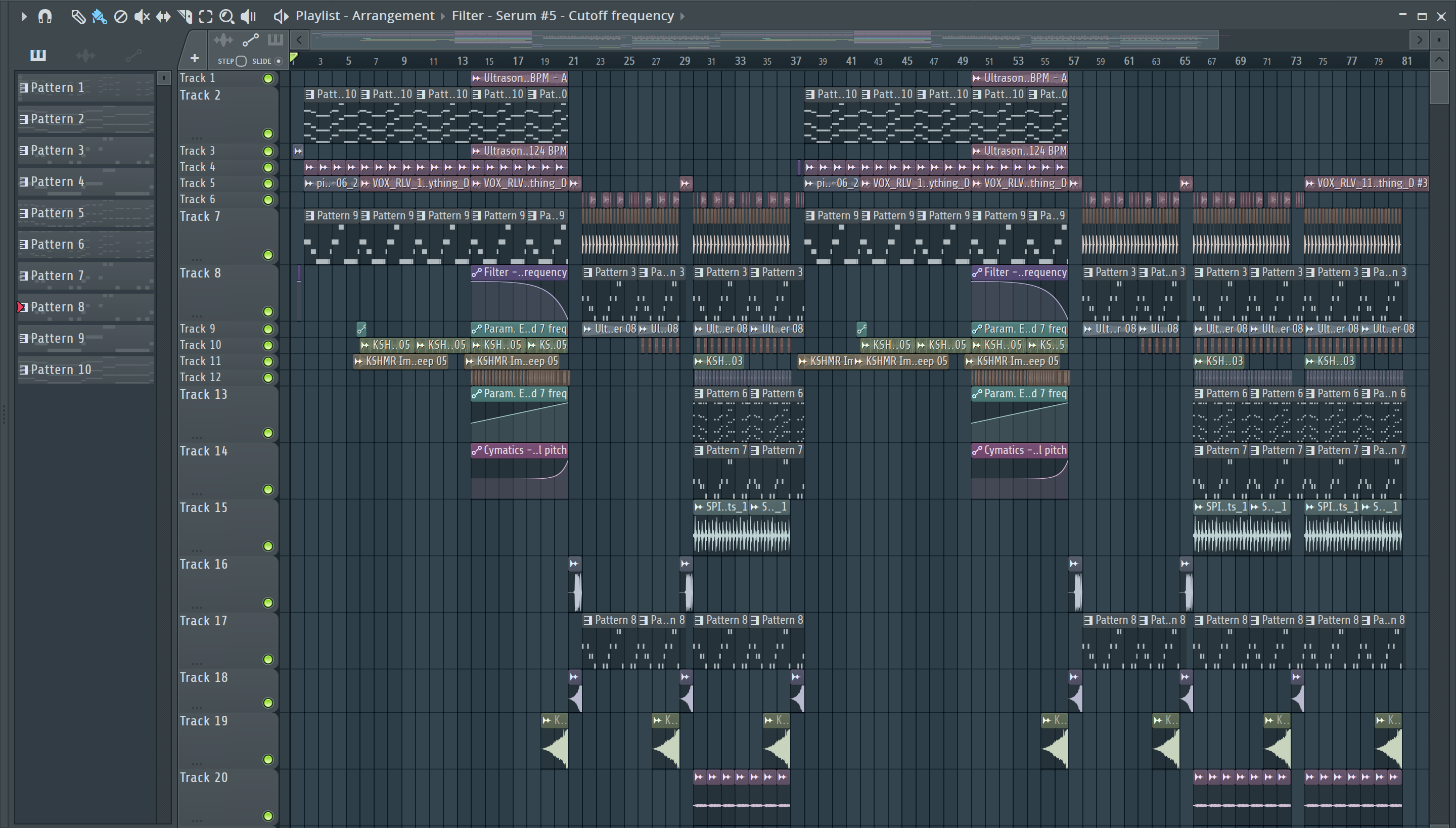Click bar 57 on the timeline ruler
Screen dimensions: 1456x828
click(x=1073, y=61)
